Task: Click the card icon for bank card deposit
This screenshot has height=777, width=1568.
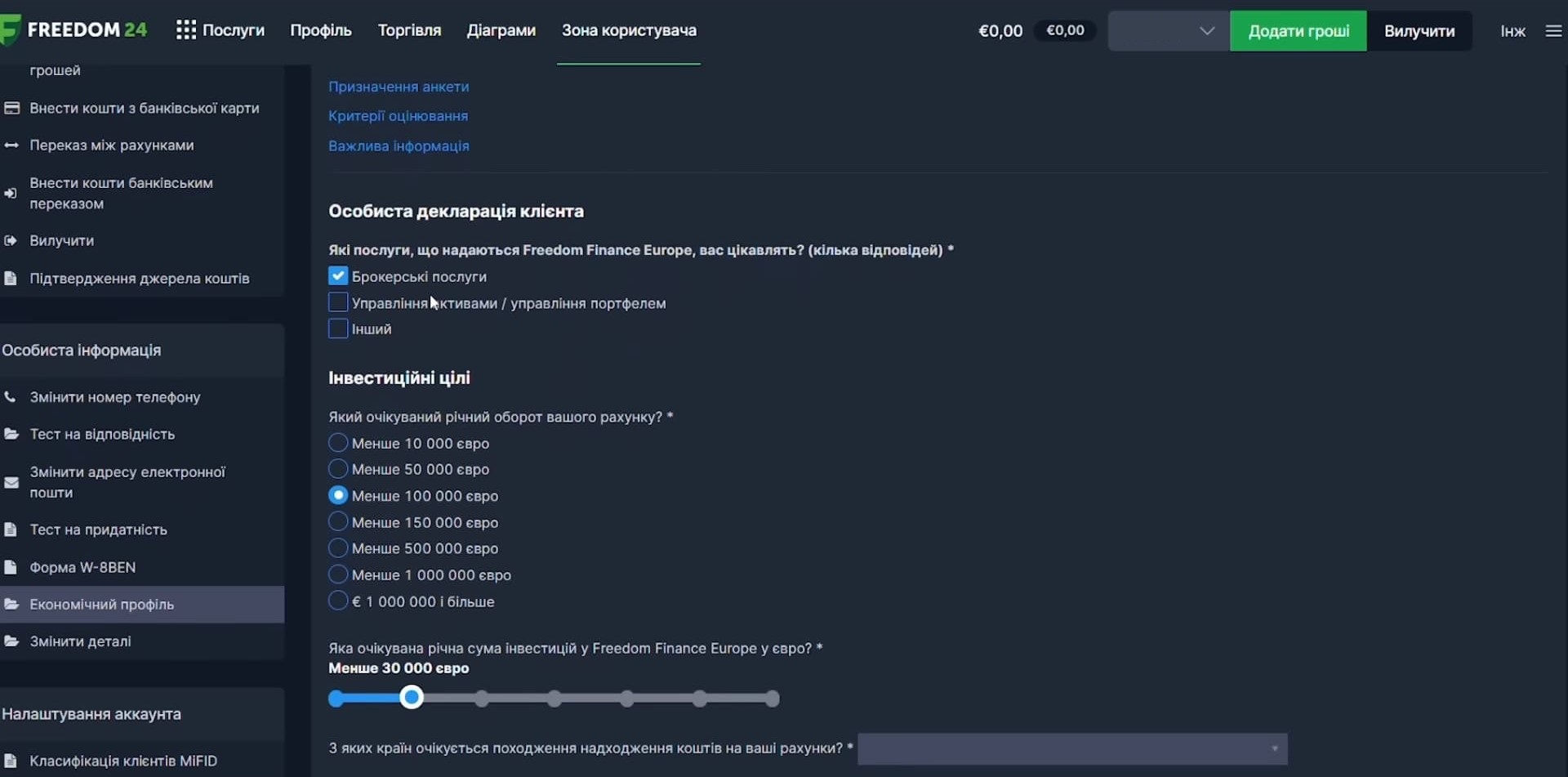Action: pyautogui.click(x=11, y=108)
